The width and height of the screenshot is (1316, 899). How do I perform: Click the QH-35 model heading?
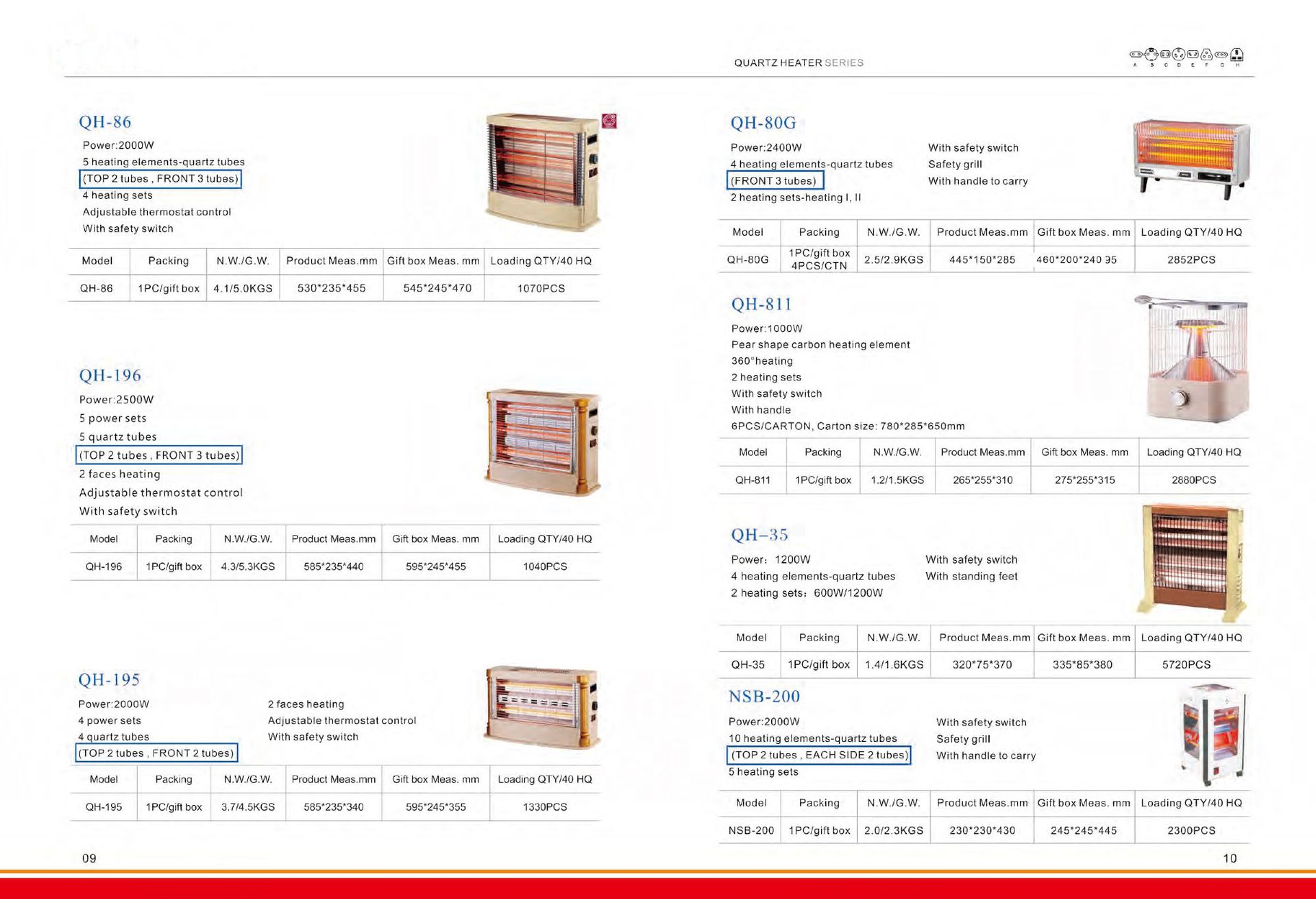click(759, 534)
